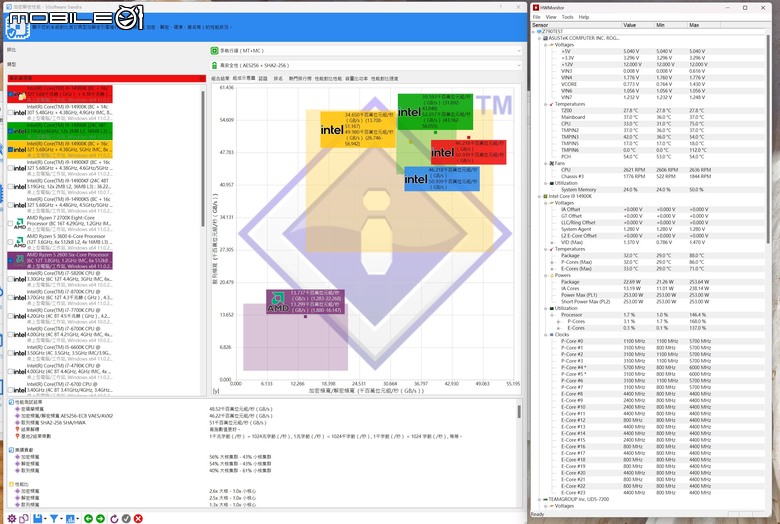The width and height of the screenshot is (780, 524).
Task: Click the help question mark in Sandra title bar
Action: [500, 7]
